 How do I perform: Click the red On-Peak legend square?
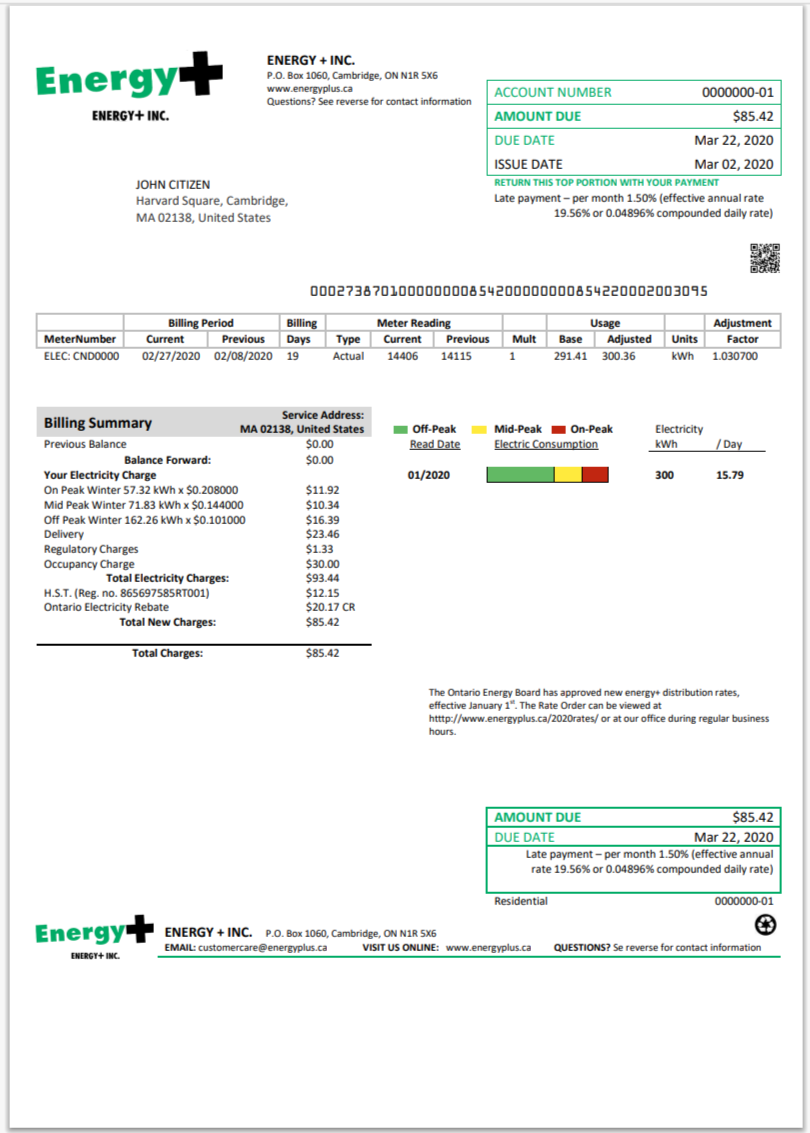558,429
